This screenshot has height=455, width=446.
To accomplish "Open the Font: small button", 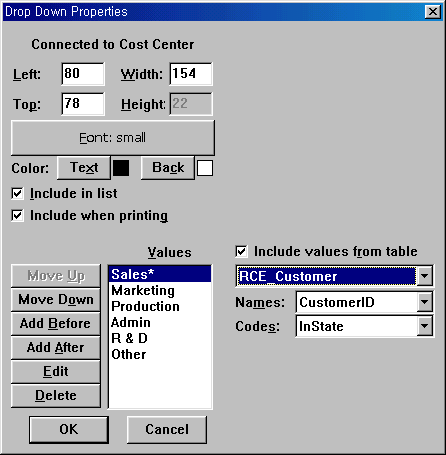I will point(113,138).
